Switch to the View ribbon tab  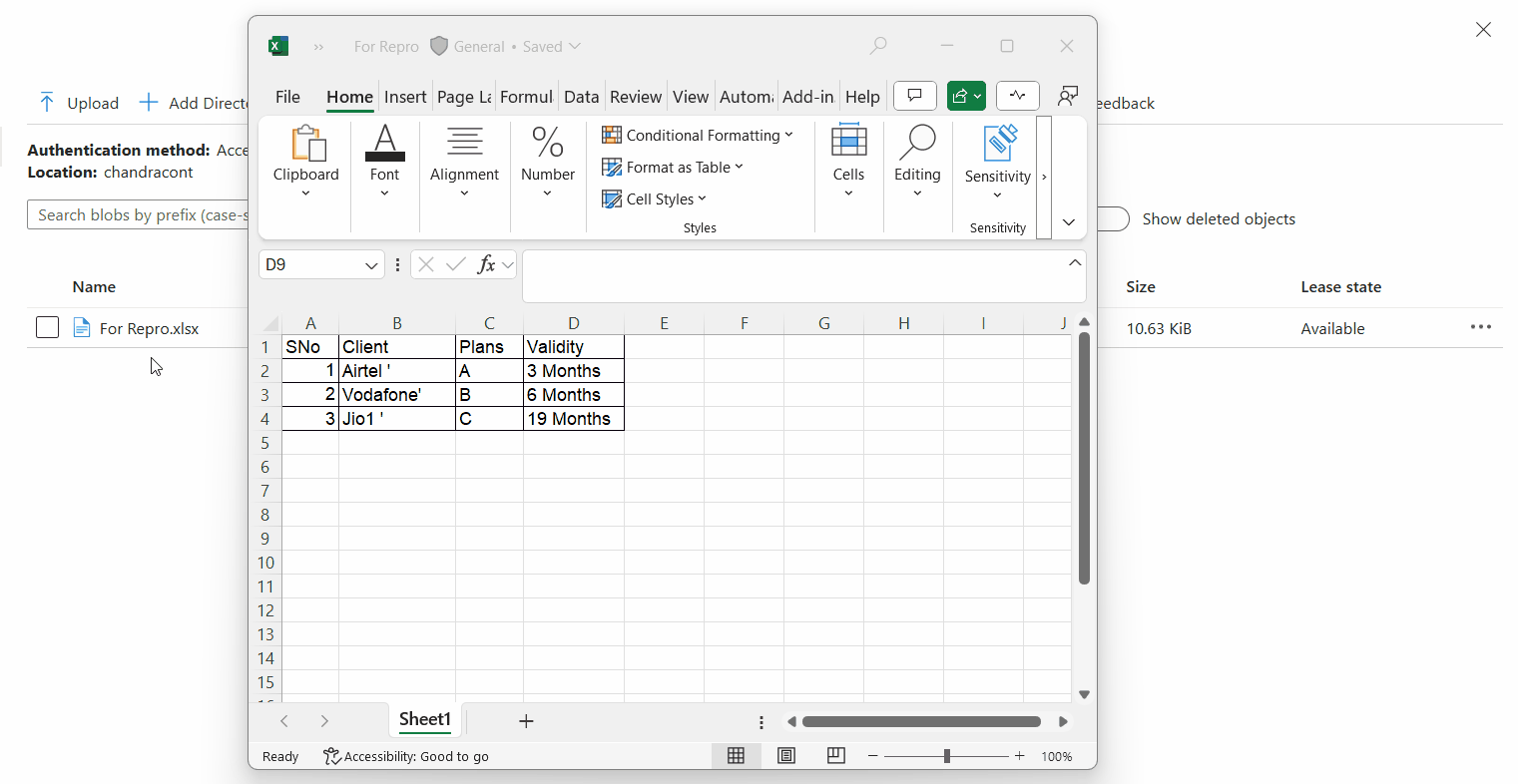[691, 97]
